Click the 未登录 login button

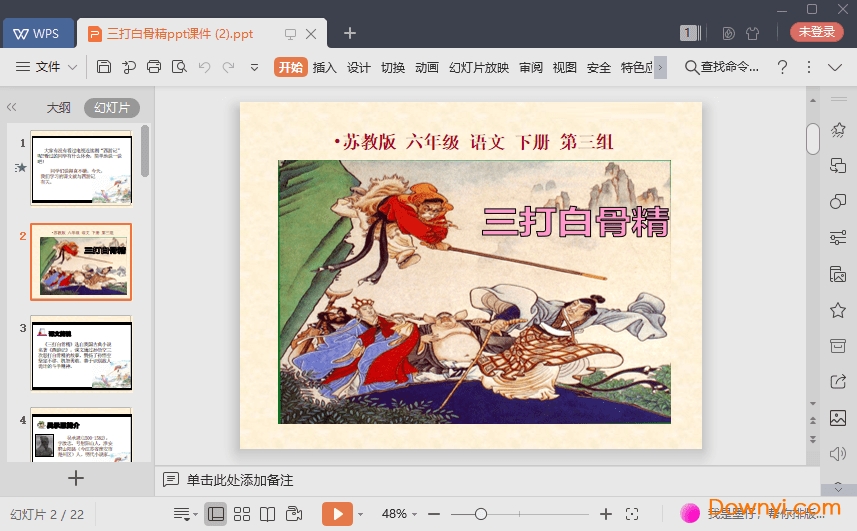pyautogui.click(x=817, y=32)
